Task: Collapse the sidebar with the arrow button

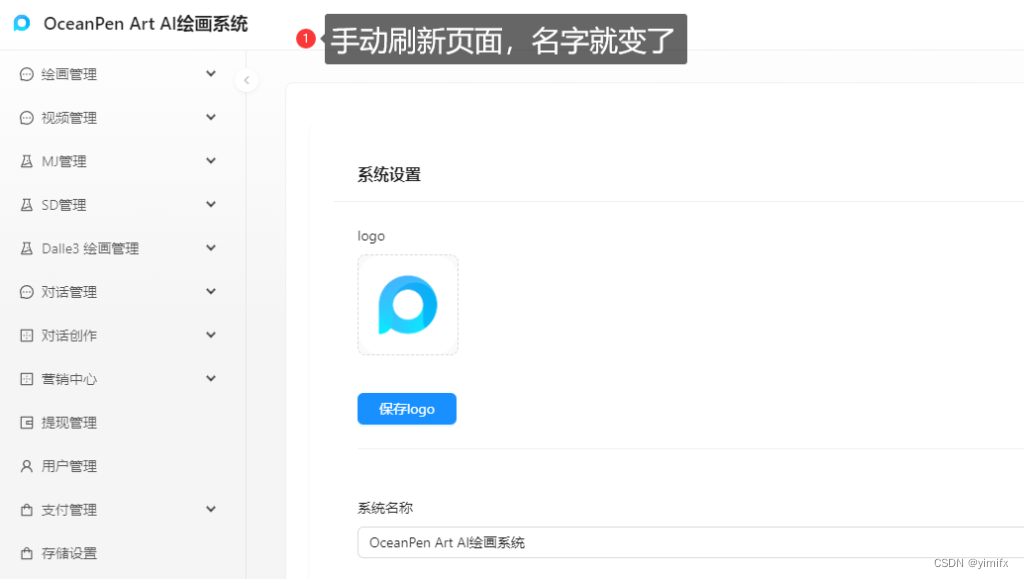Action: 246,80
